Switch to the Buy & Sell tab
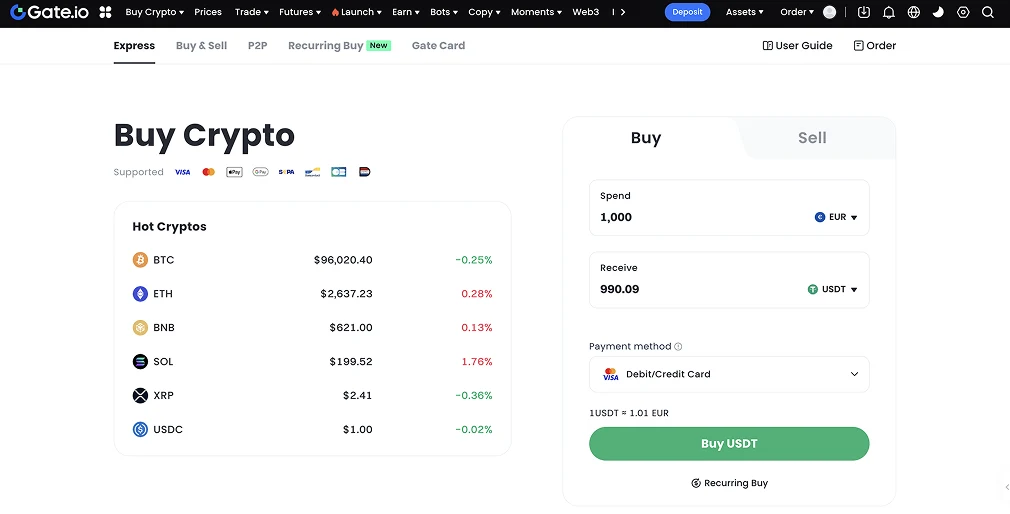Screen dimensions: 1010x514 (x=202, y=46)
